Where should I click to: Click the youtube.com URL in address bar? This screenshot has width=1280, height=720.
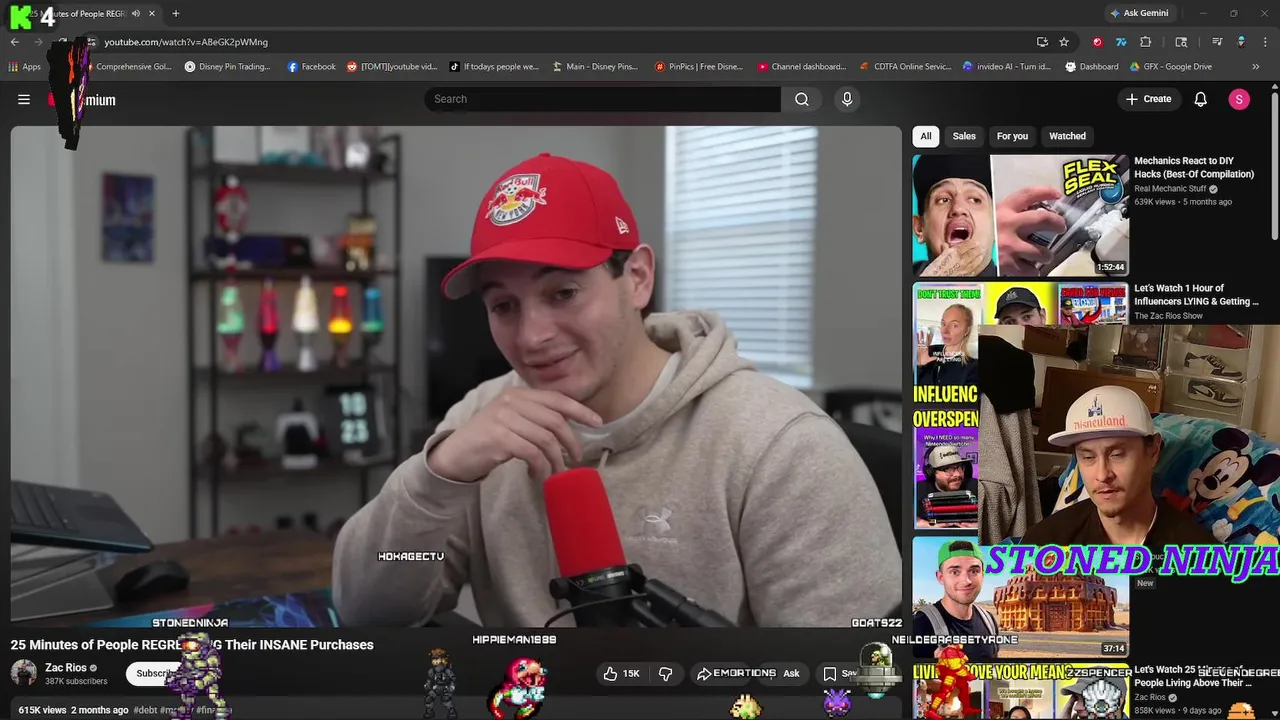[x=186, y=42]
